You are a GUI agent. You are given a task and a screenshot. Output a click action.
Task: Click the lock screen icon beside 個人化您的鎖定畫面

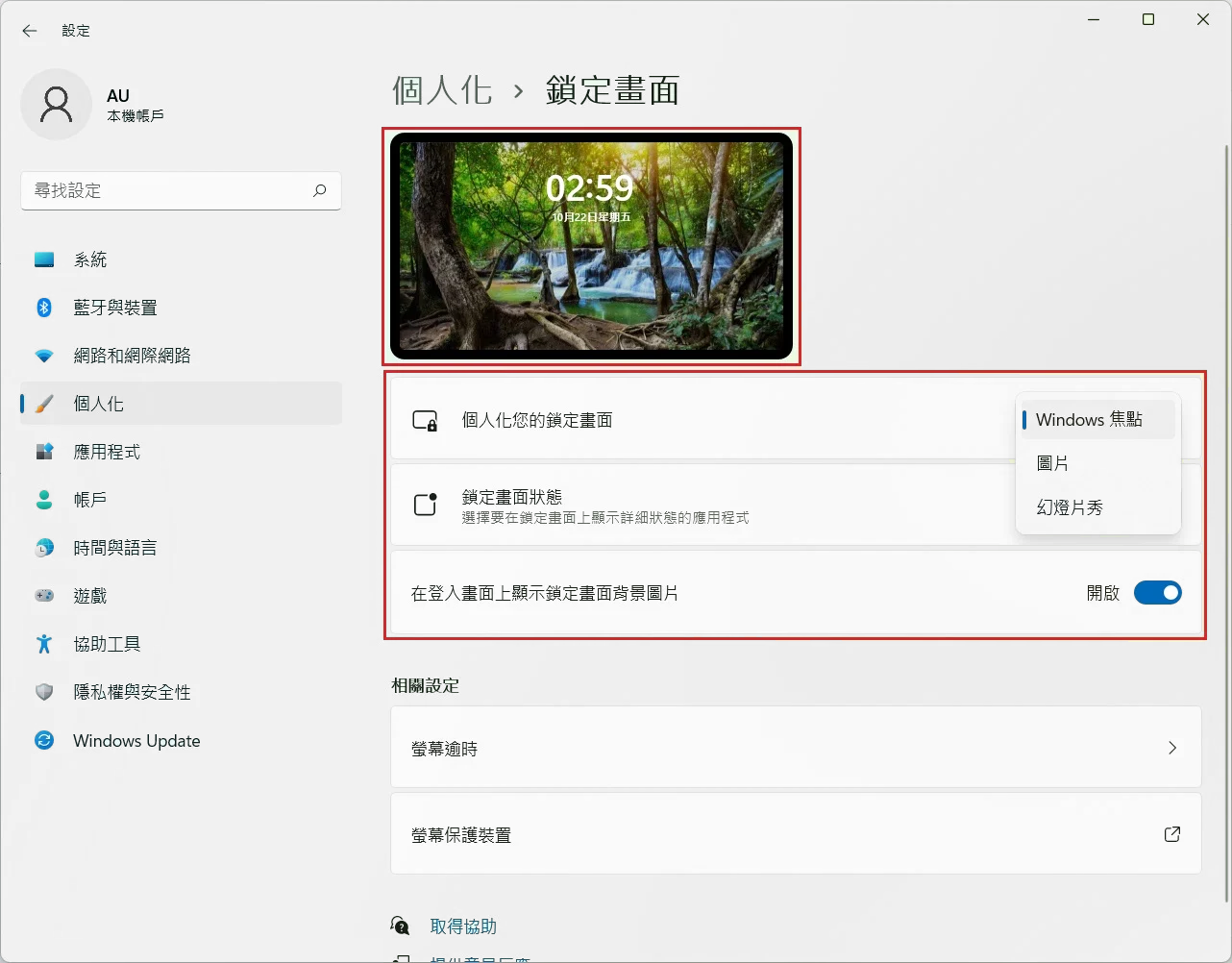tap(425, 420)
